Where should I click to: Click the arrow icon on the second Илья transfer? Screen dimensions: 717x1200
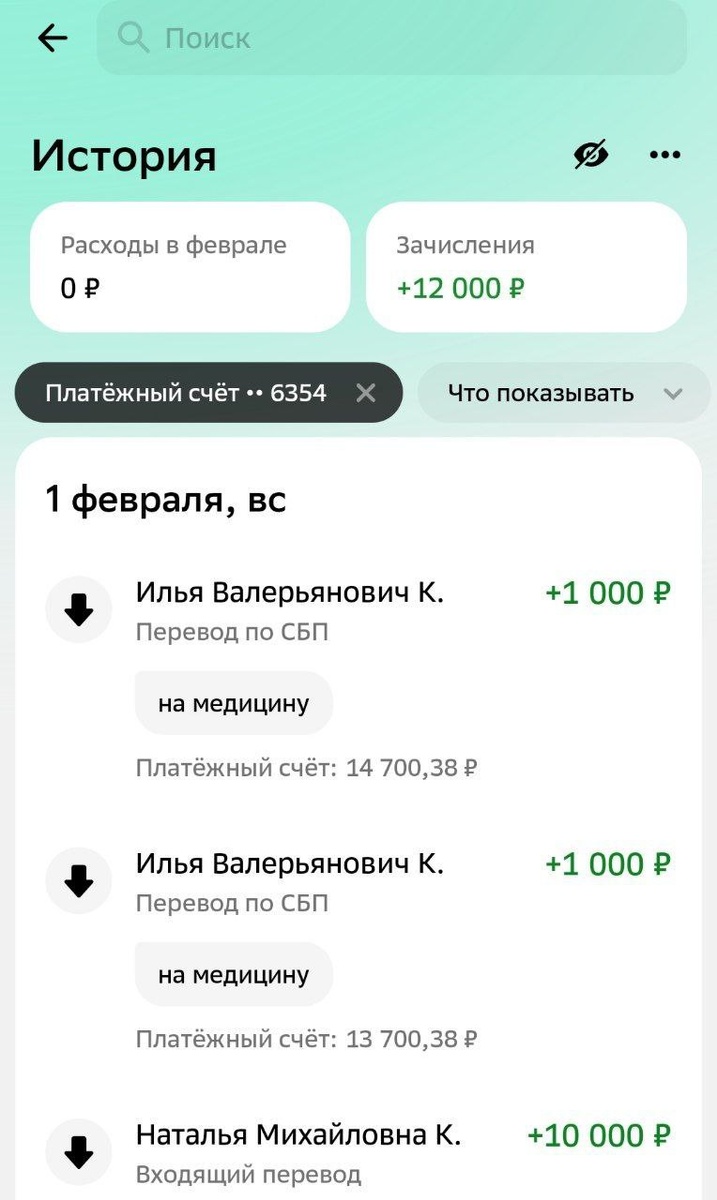tap(78, 881)
